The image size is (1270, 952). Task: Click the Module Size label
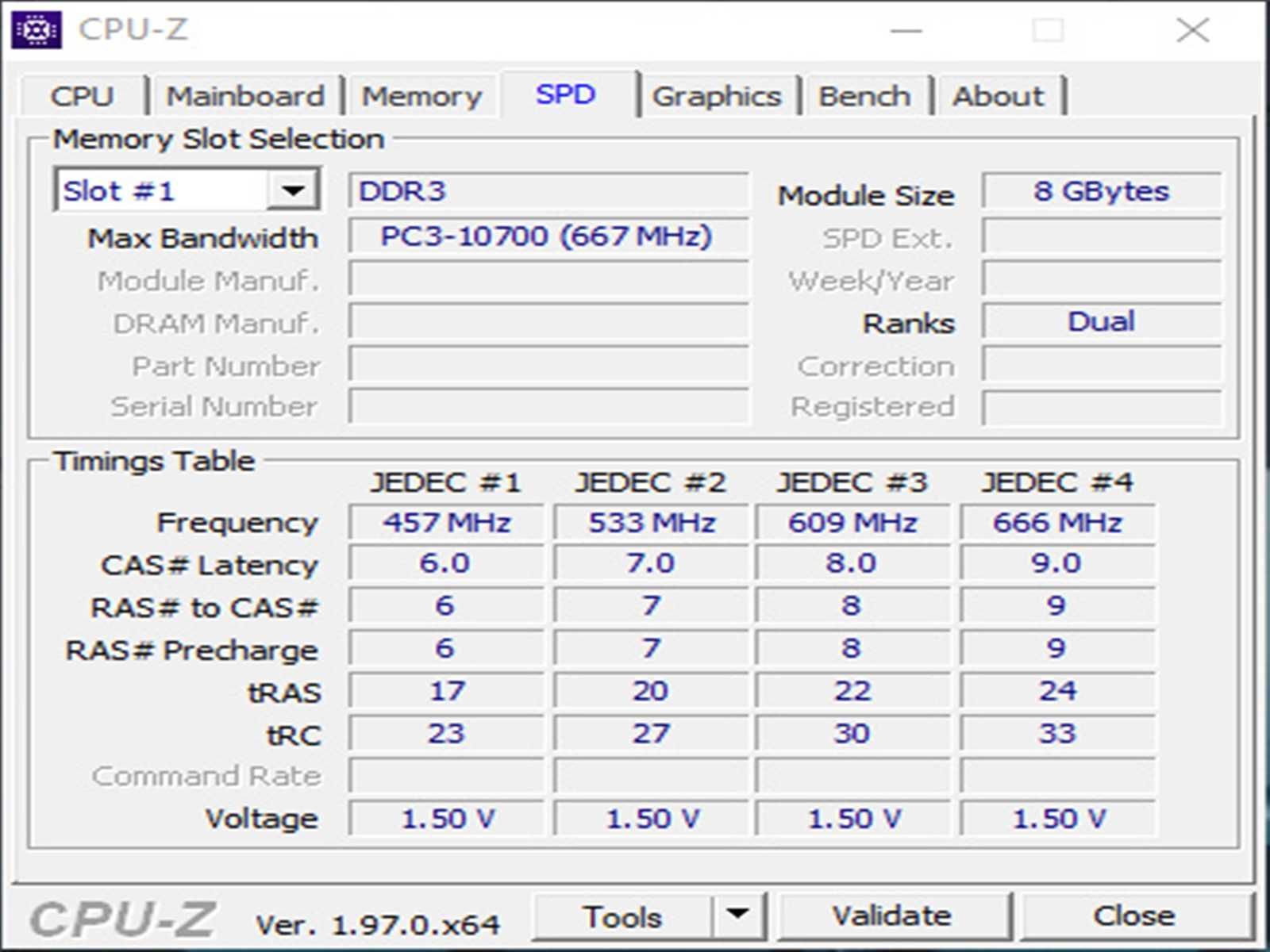[x=865, y=195]
